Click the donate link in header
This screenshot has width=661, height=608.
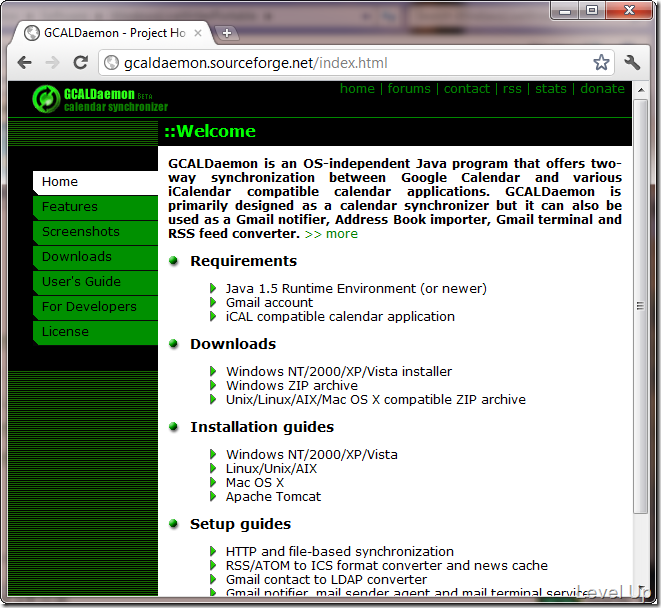[602, 89]
